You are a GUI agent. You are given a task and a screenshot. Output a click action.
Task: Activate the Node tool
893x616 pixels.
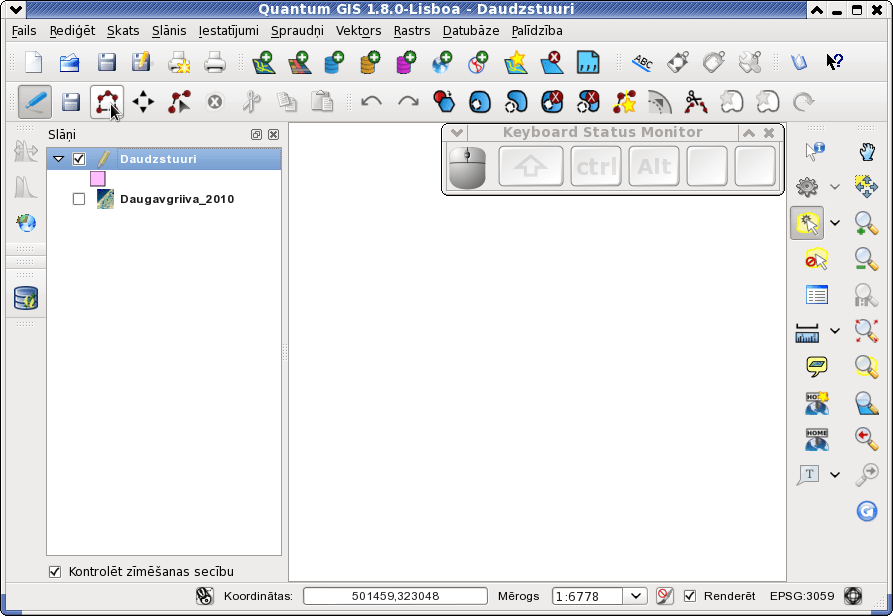(x=179, y=102)
